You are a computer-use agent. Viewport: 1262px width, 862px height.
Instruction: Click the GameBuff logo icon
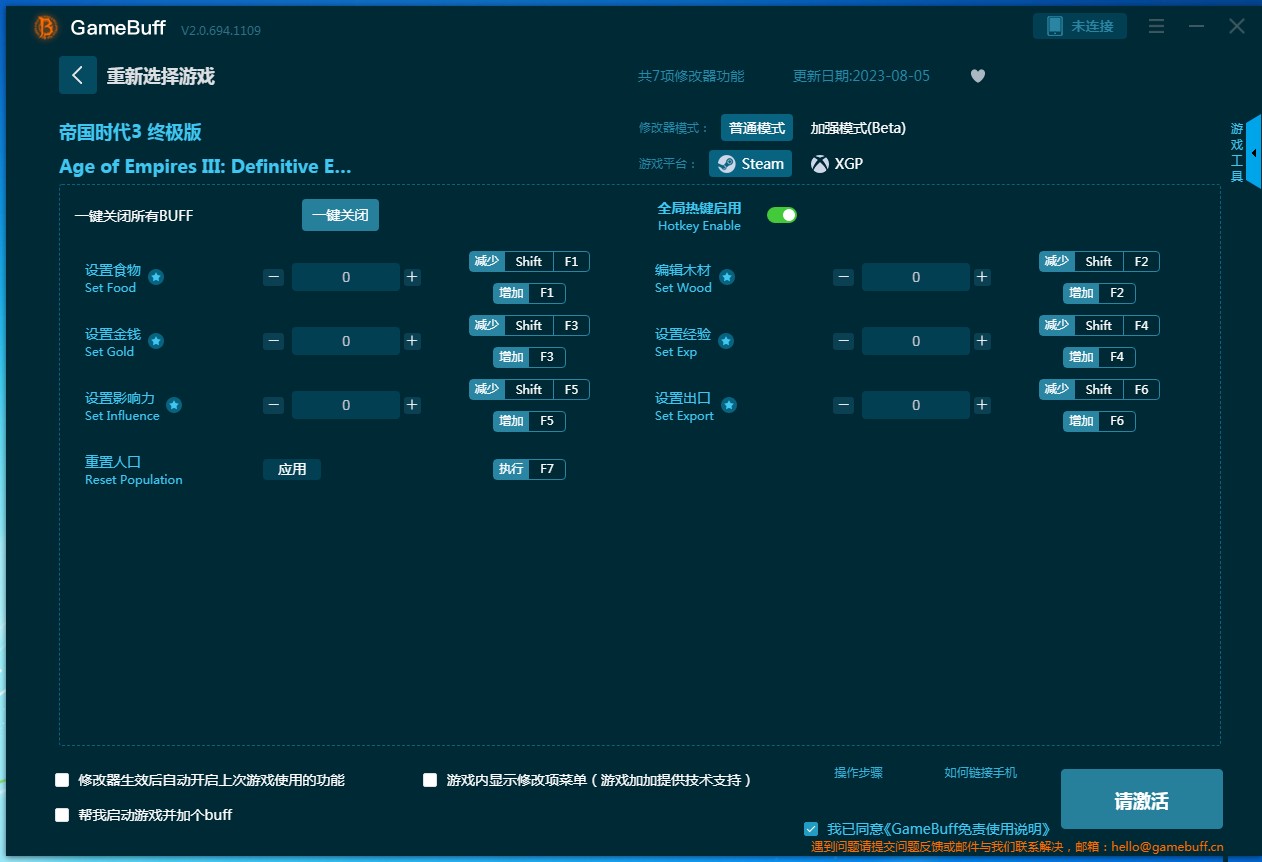point(46,28)
